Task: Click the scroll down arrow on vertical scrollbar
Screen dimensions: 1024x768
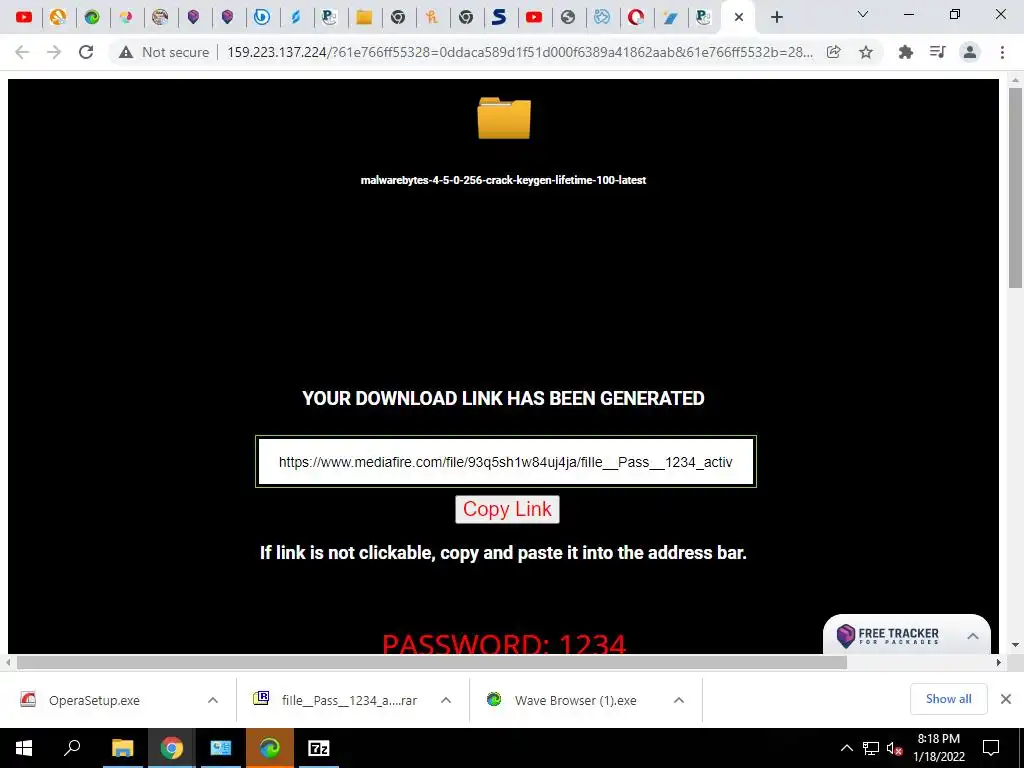Action: (1015, 645)
